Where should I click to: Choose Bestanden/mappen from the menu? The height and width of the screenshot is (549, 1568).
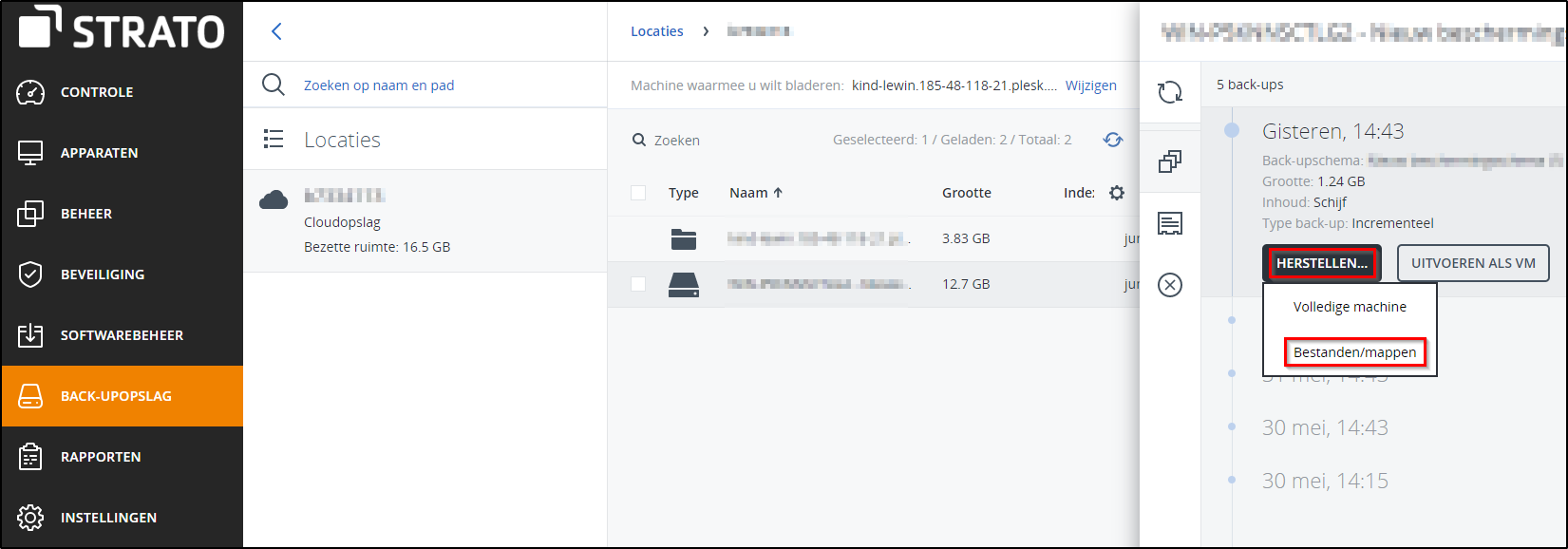(x=1354, y=352)
